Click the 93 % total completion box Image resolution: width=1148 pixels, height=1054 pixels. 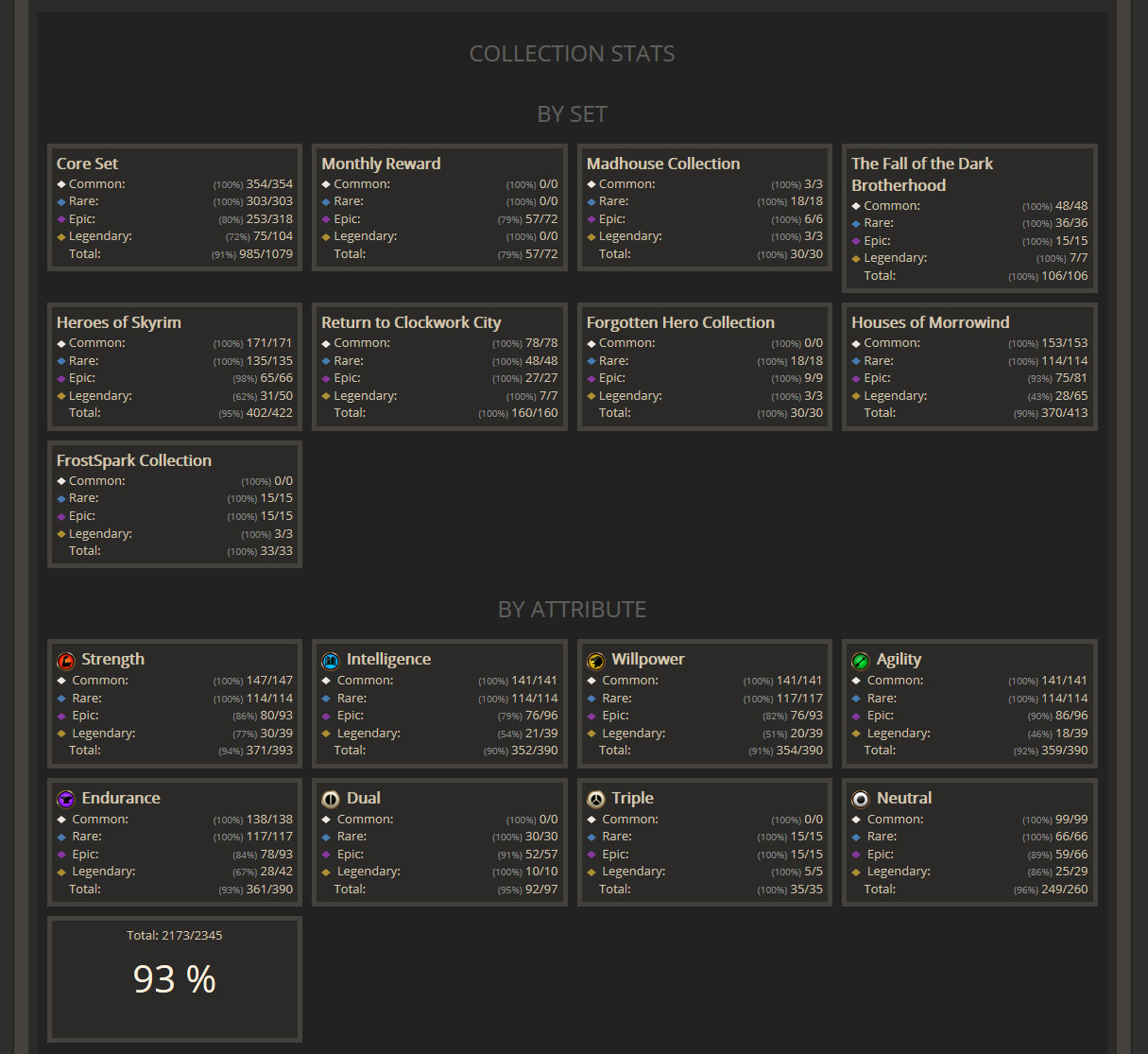(x=175, y=979)
